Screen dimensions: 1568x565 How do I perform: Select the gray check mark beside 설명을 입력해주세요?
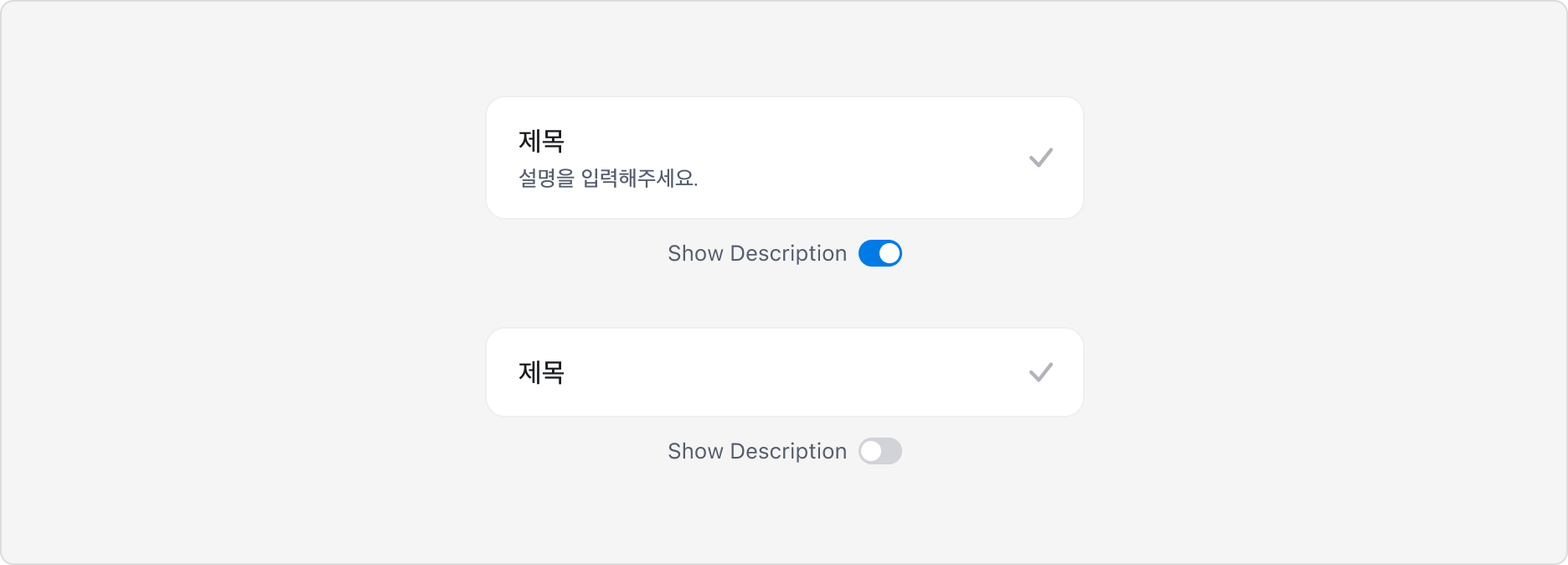tap(1041, 157)
